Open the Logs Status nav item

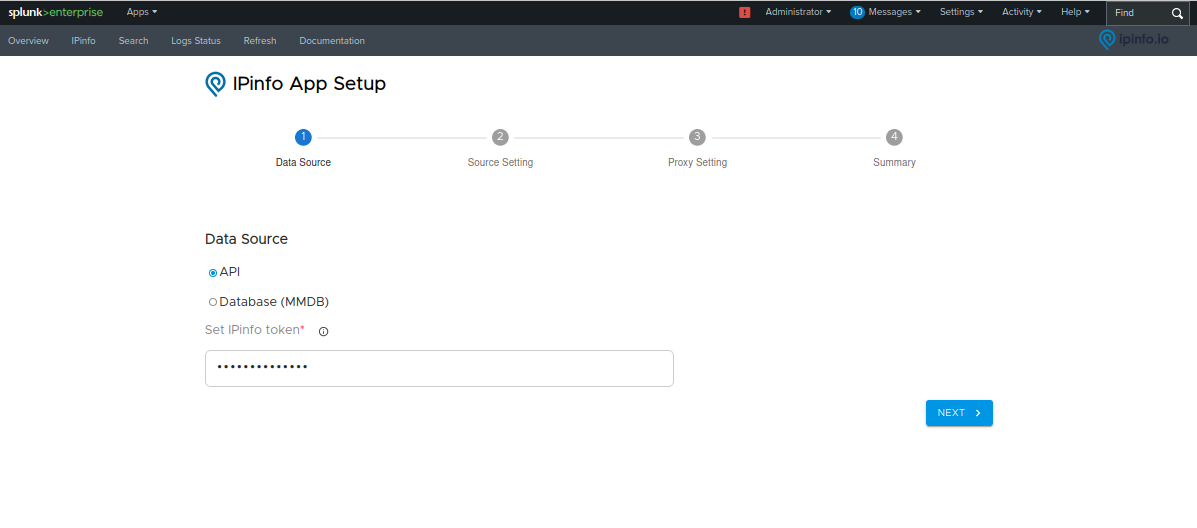[196, 40]
